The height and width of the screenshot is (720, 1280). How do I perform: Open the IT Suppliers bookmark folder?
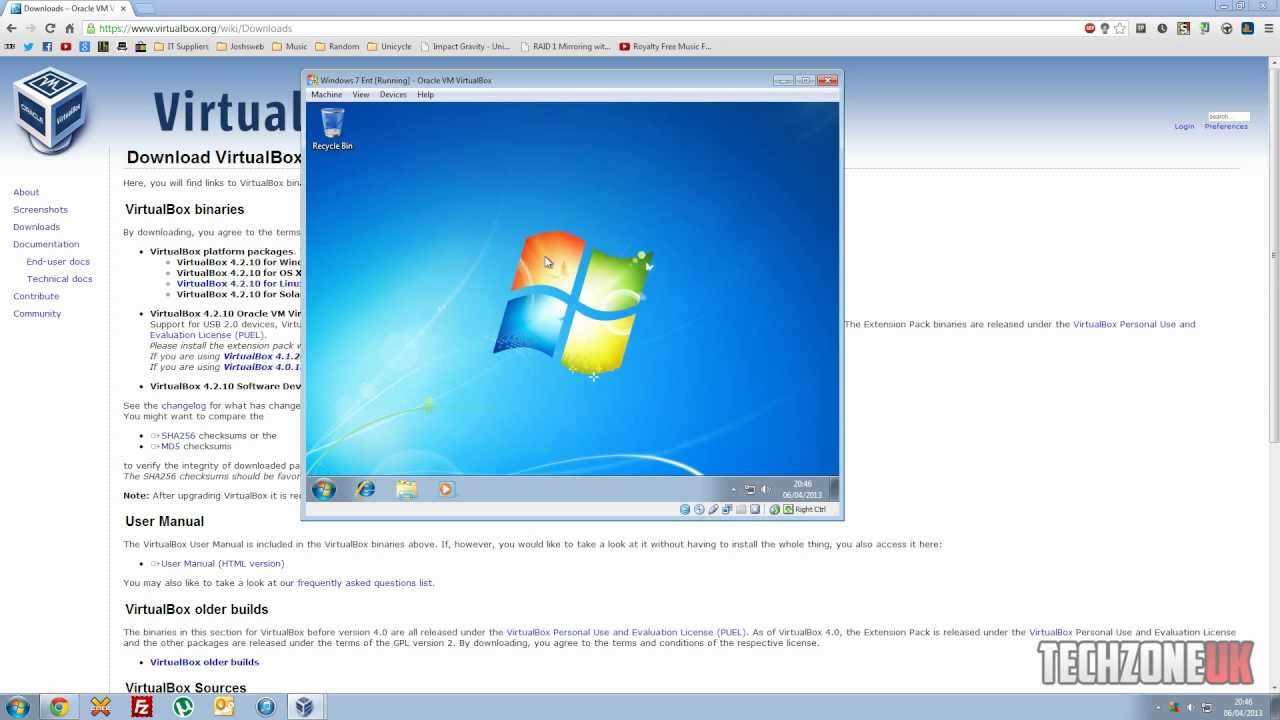(x=180, y=46)
